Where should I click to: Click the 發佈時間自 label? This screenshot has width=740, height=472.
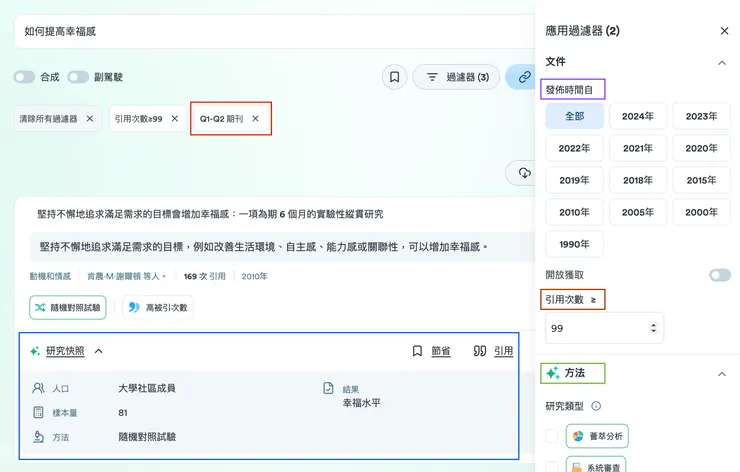click(569, 90)
